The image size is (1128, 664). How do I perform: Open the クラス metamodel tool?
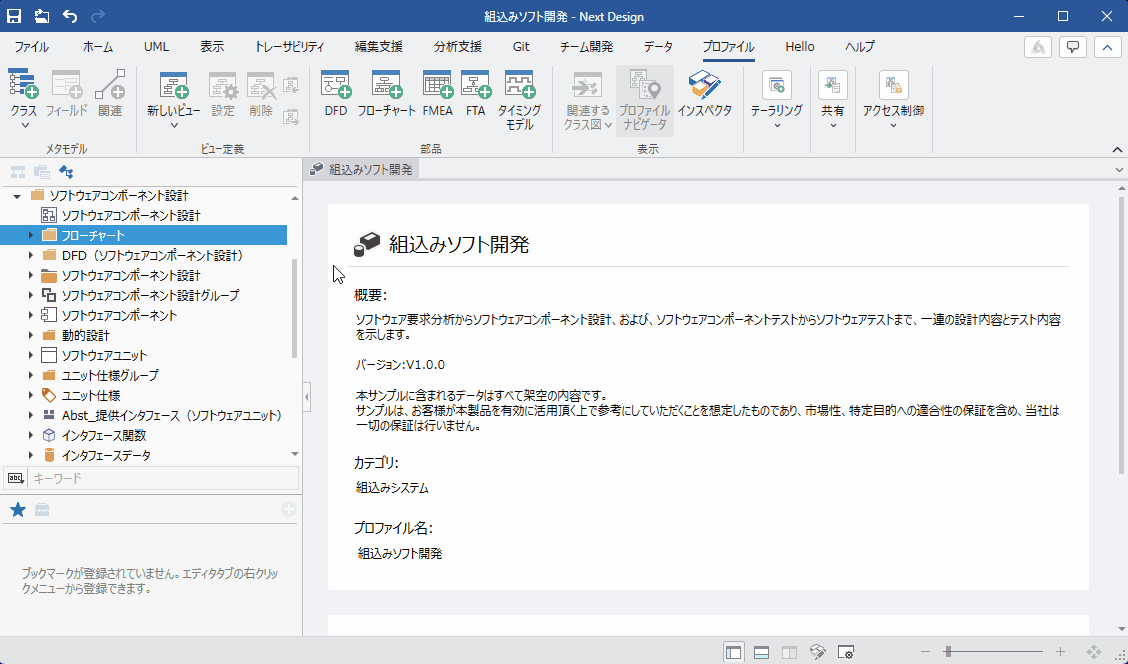pos(24,99)
